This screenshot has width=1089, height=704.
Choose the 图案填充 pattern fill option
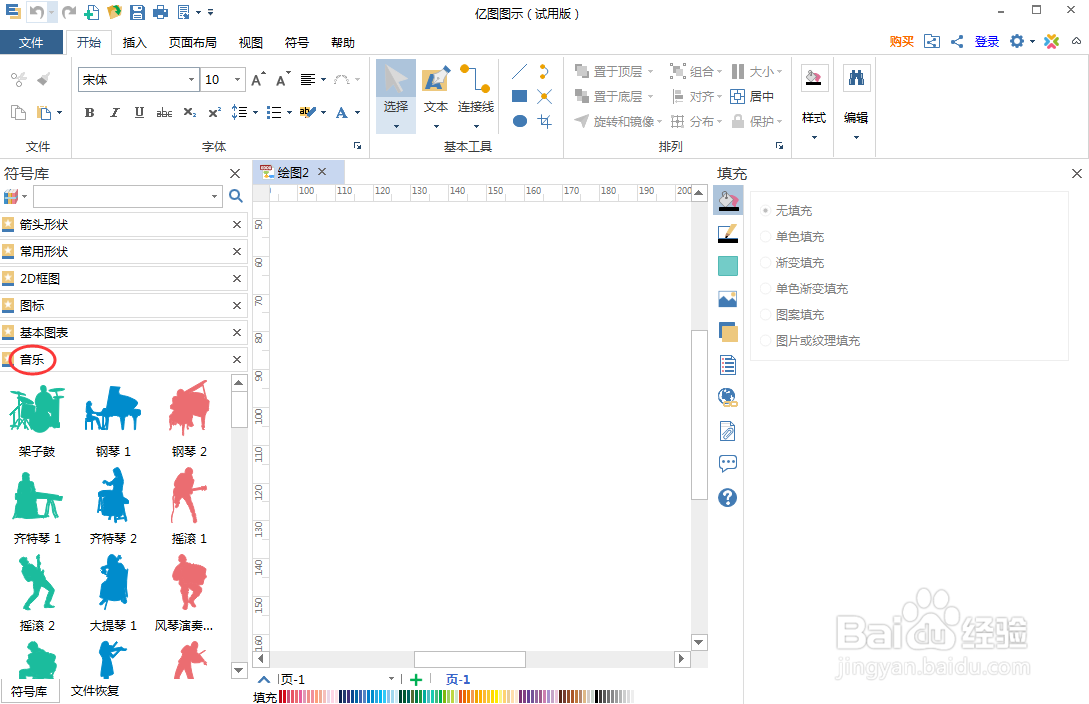(x=766, y=314)
